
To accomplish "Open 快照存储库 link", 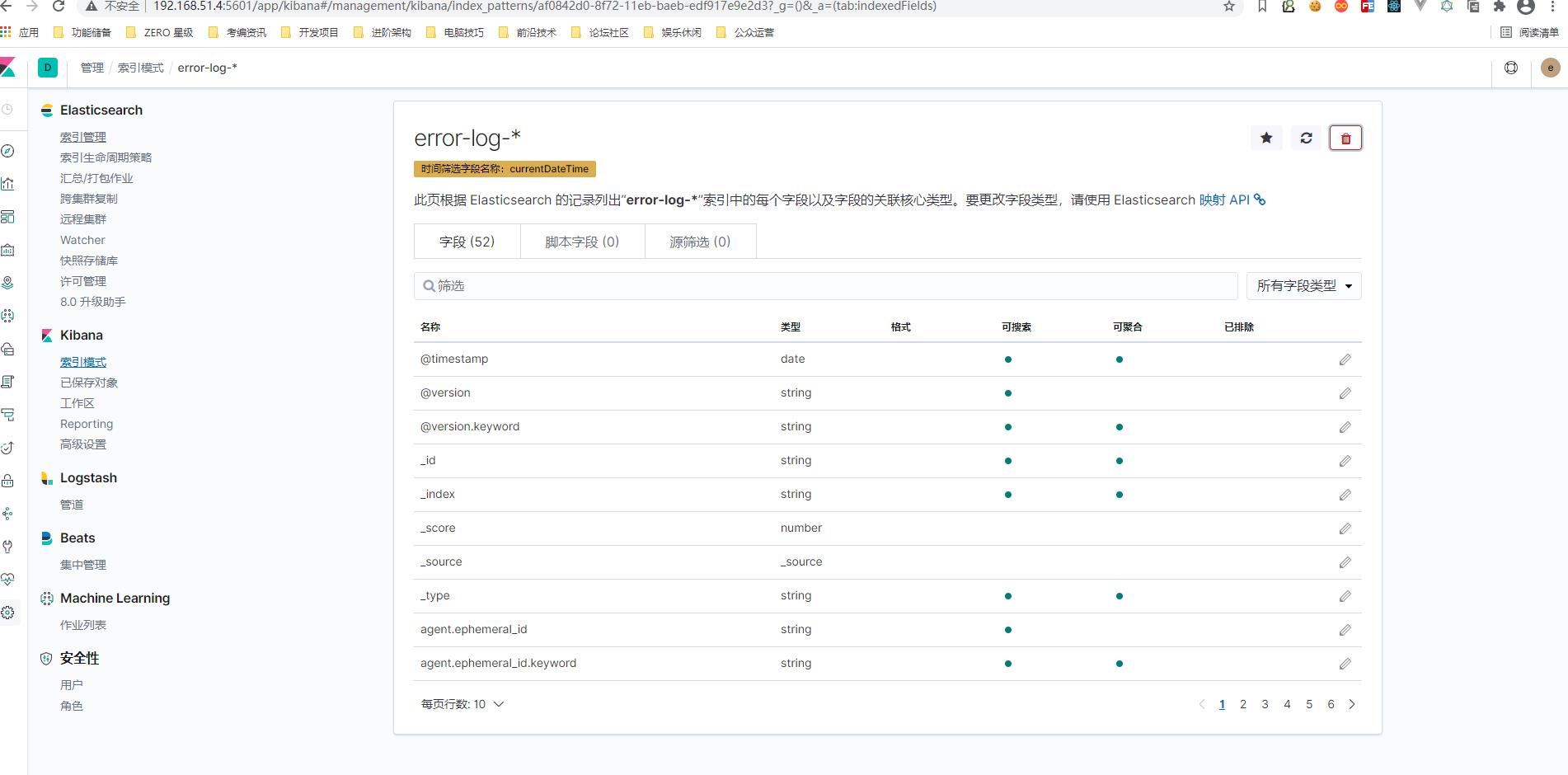I will point(89,261).
